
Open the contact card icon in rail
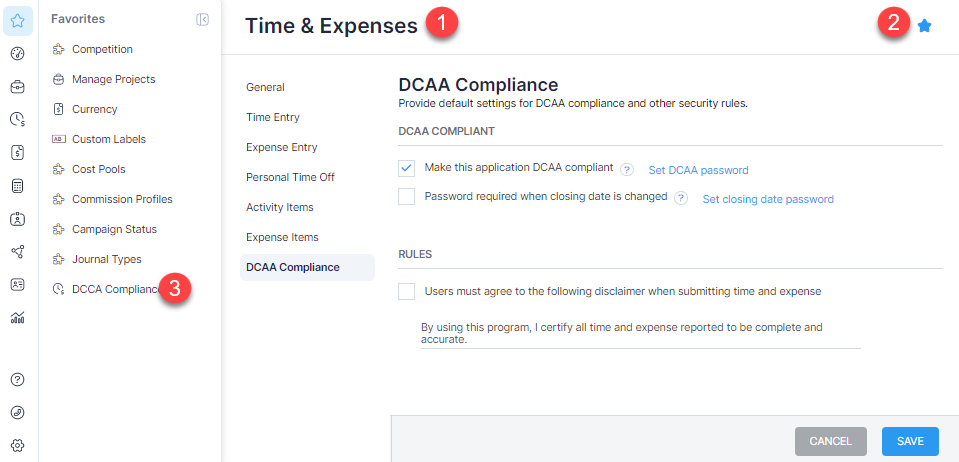pos(18,285)
